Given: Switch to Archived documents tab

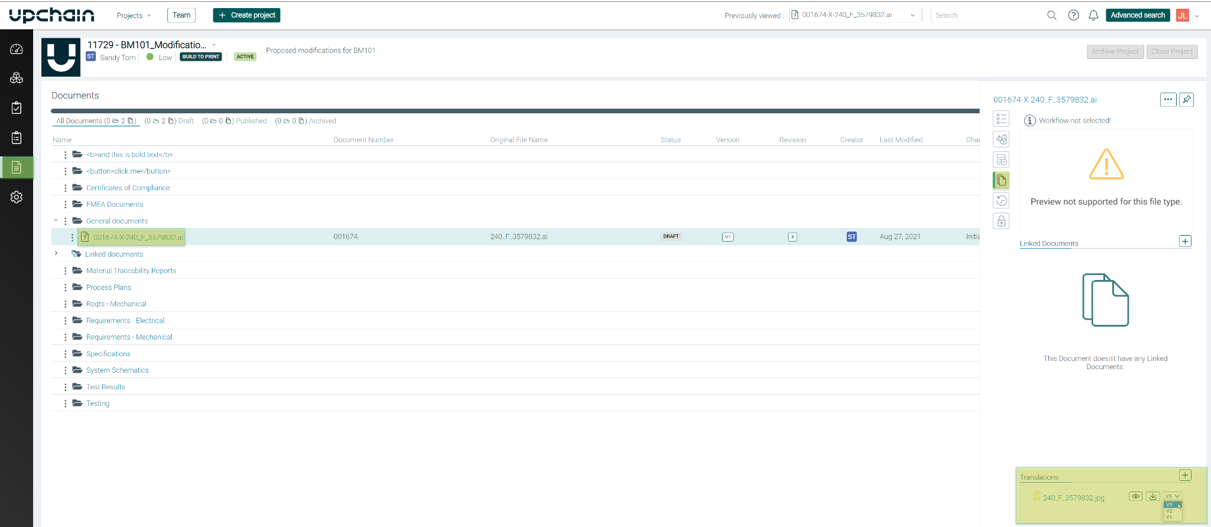Looking at the screenshot, I should [305, 121].
